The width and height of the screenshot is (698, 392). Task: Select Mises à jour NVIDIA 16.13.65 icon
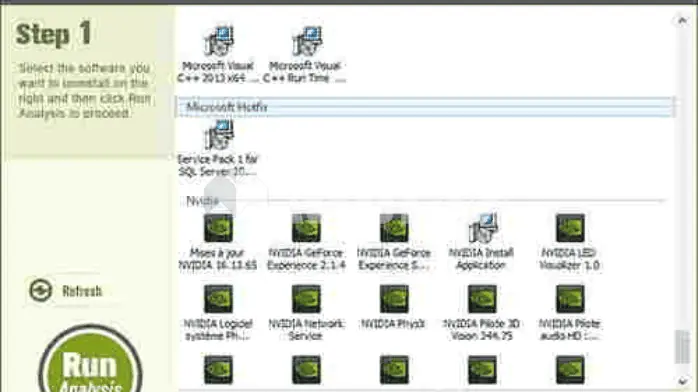218,228
